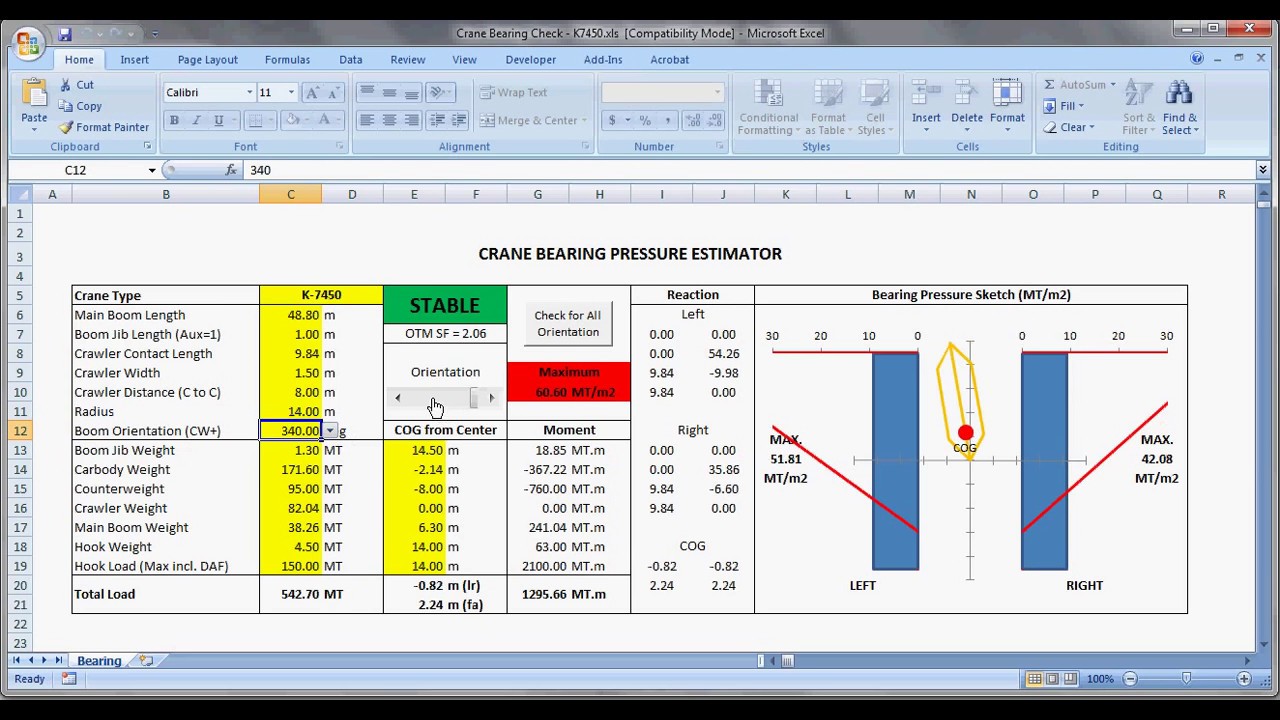Open the Formulas tab
This screenshot has width=1280, height=720.
(x=287, y=60)
